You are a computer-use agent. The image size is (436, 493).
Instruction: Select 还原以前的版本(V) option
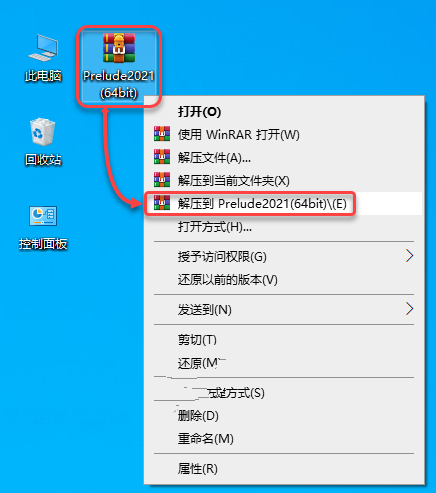point(228,280)
